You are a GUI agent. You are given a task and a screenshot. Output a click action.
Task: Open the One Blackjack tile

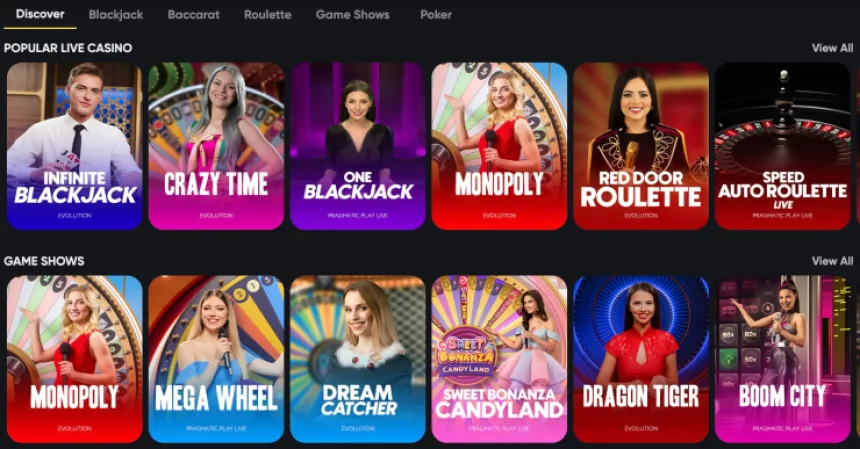point(358,146)
